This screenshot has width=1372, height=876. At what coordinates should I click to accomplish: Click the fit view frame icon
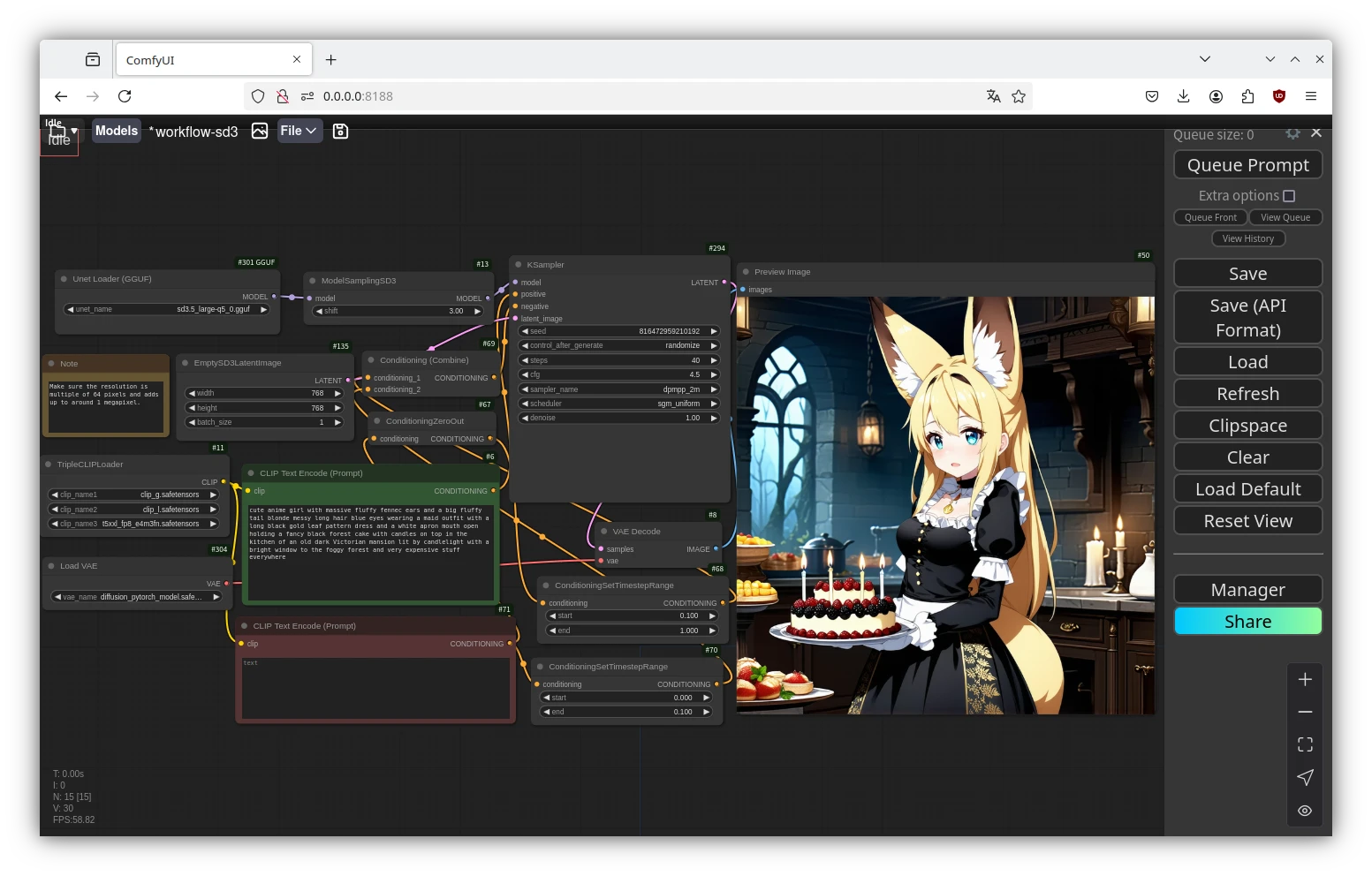tap(1305, 744)
